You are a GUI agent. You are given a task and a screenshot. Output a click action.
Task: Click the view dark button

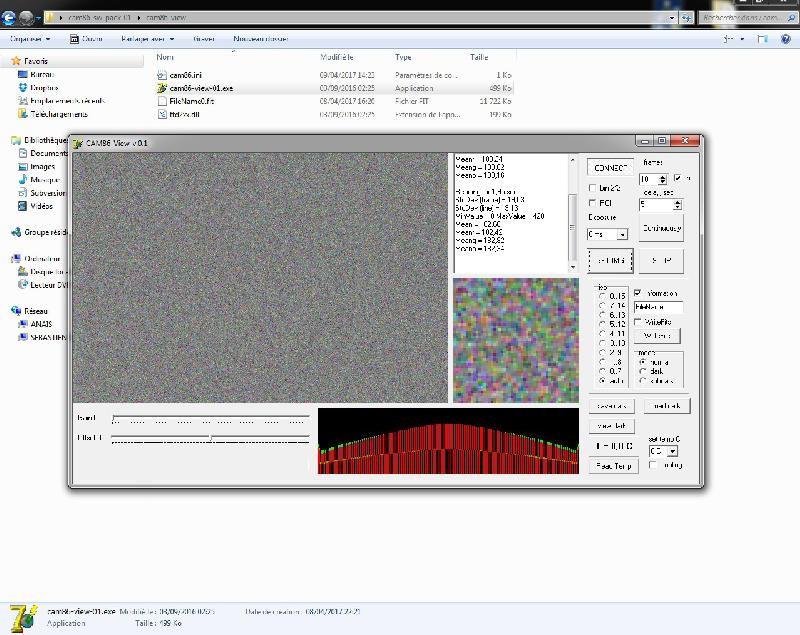coord(611,426)
